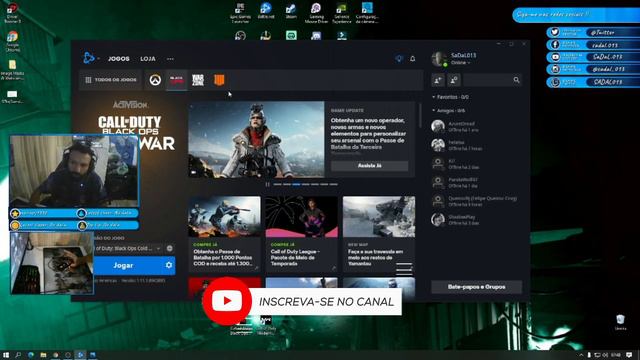The image size is (640, 360).
Task: Select the Black Ops Cold War game icon
Action: pos(177,80)
